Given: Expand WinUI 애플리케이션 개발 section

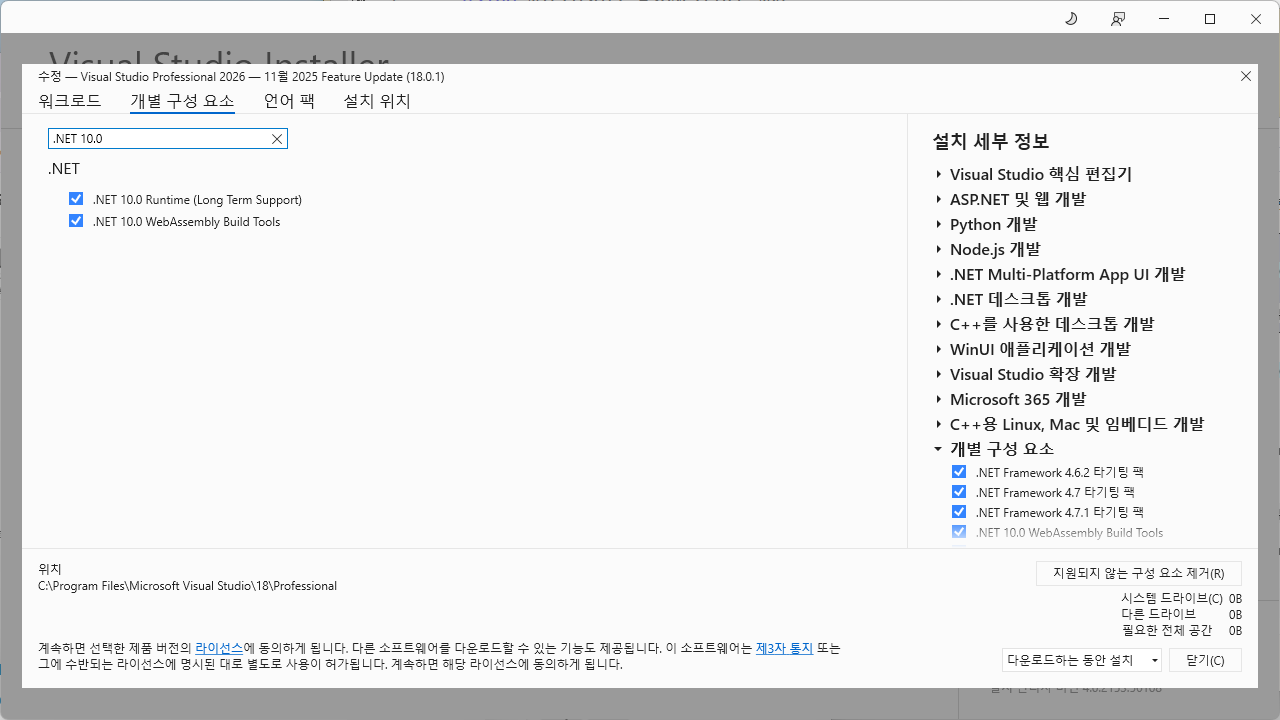Looking at the screenshot, I should pos(939,349).
